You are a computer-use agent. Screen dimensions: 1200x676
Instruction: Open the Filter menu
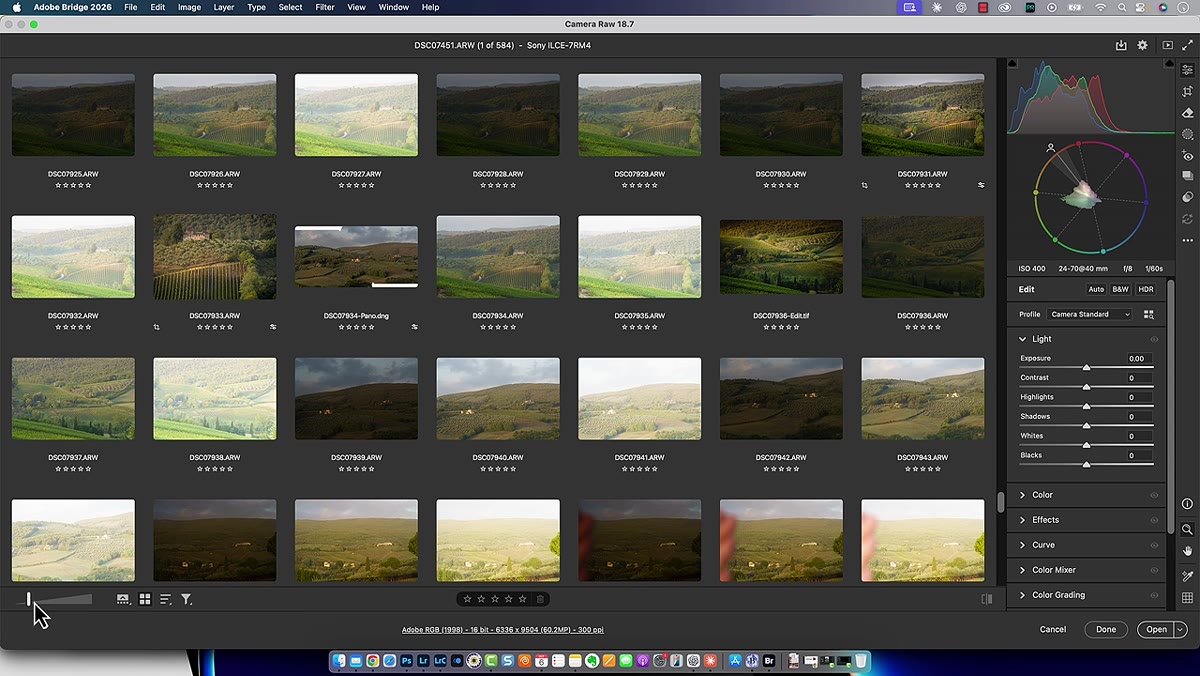pos(325,7)
